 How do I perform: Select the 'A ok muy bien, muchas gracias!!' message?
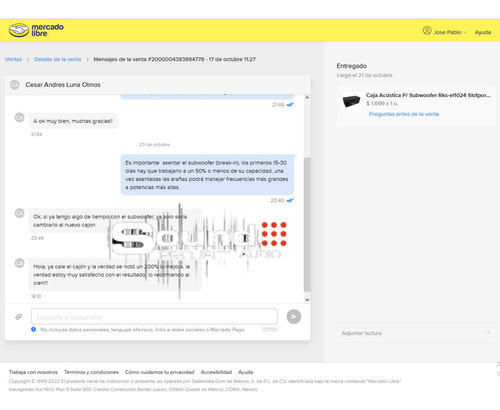click(73, 121)
